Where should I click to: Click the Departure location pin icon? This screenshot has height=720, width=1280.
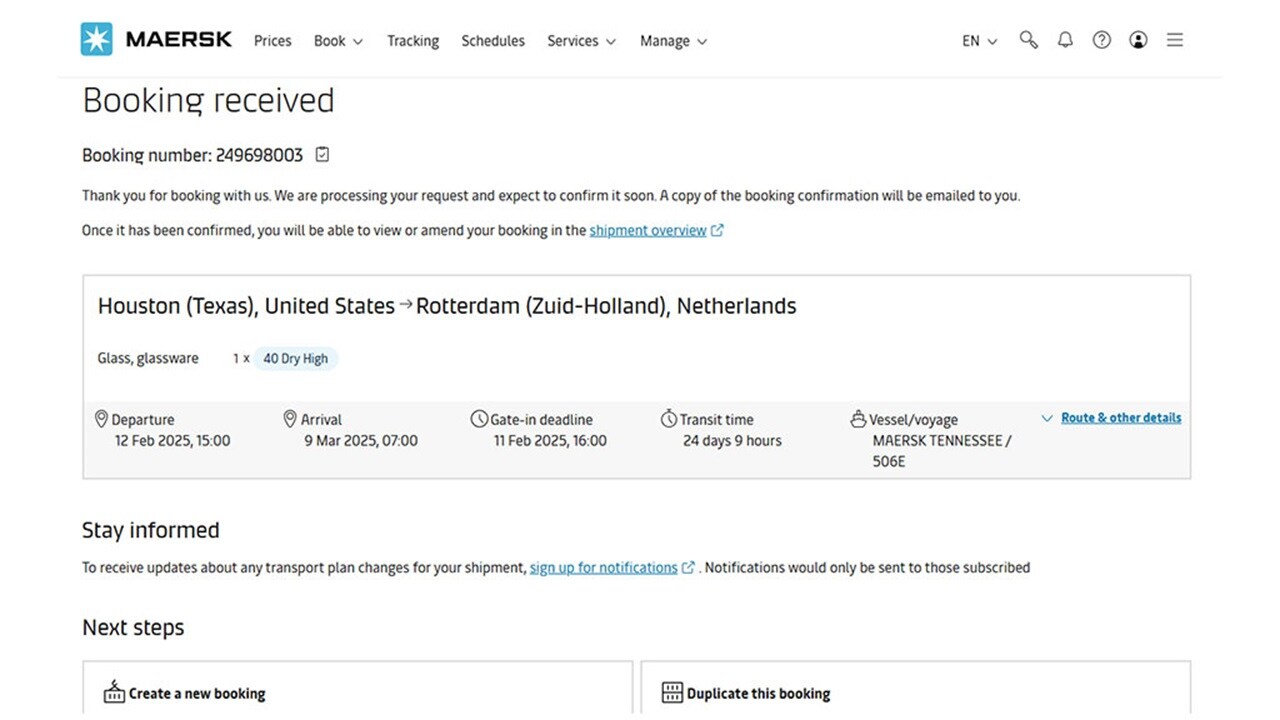101,419
